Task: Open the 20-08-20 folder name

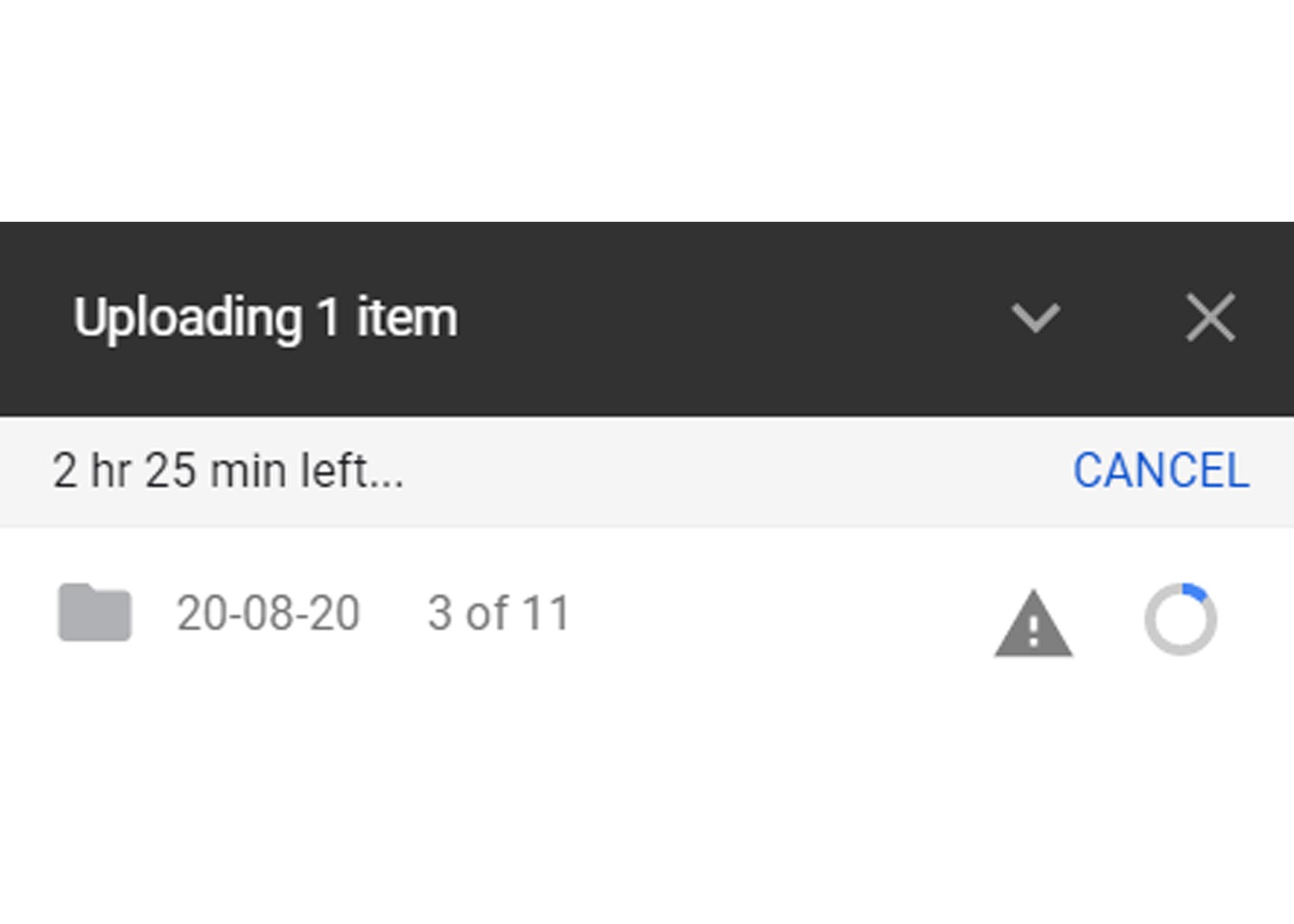Action: (268, 614)
